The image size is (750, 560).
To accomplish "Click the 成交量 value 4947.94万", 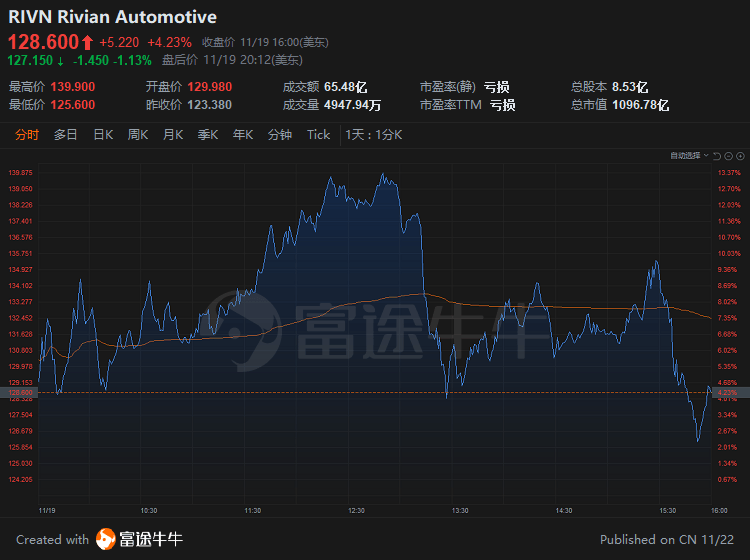I will coord(352,105).
